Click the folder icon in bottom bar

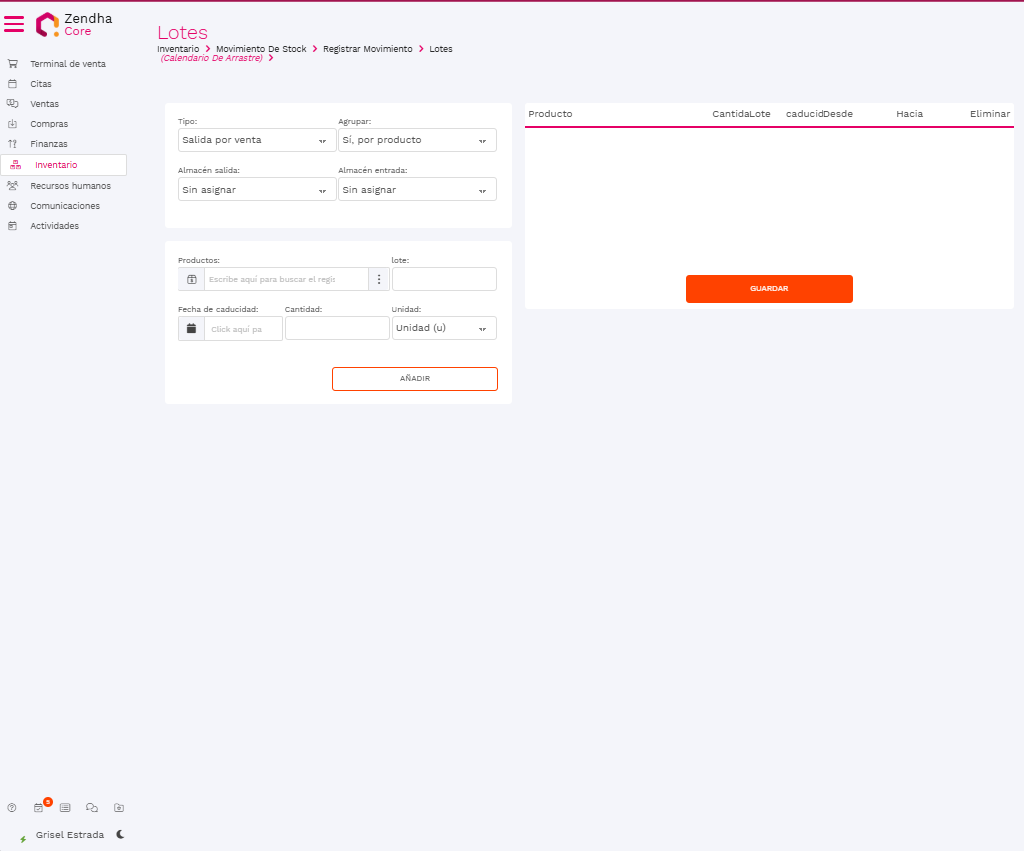tap(119, 807)
